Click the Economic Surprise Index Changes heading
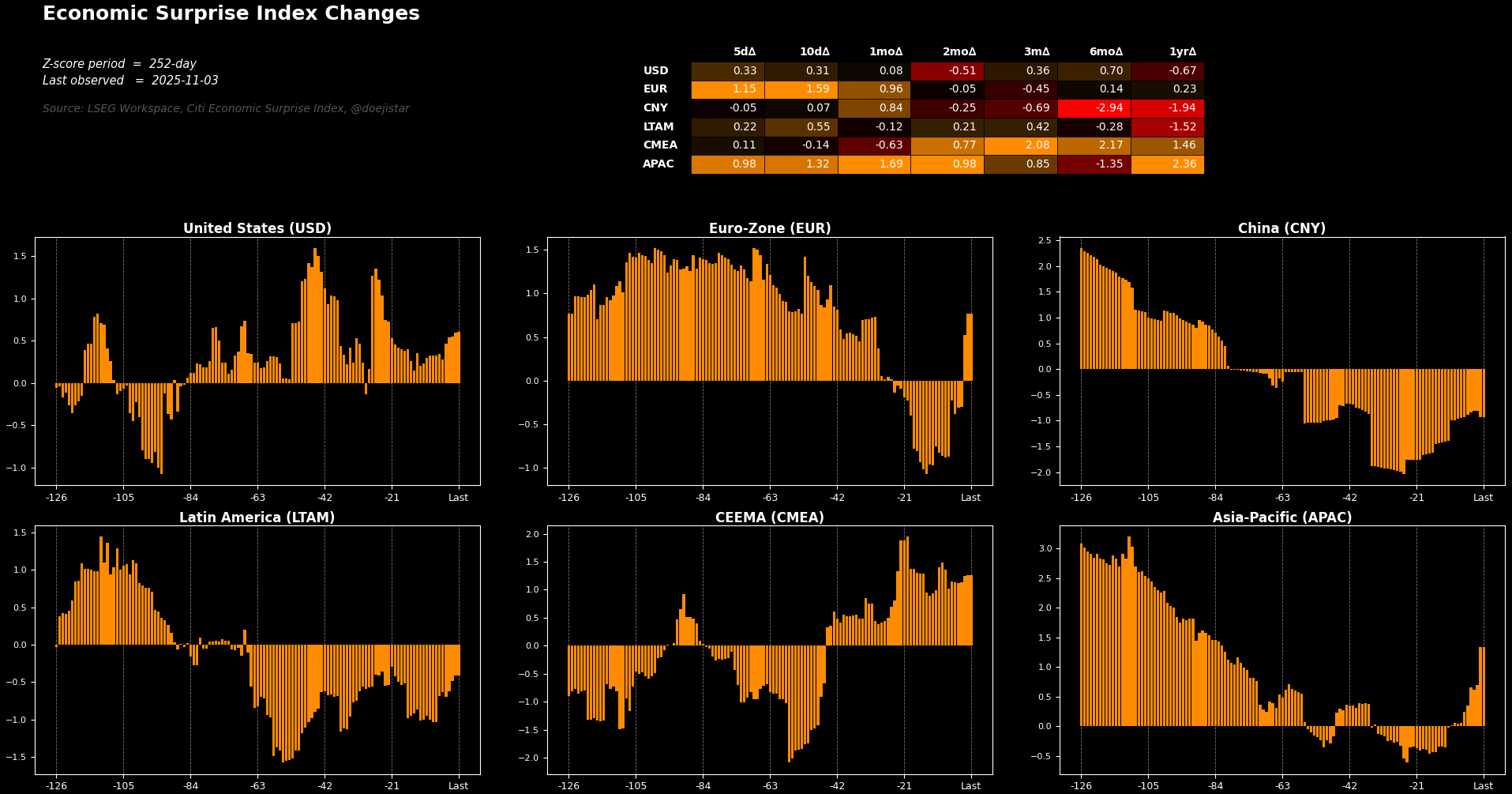Image resolution: width=1512 pixels, height=794 pixels. coord(231,14)
